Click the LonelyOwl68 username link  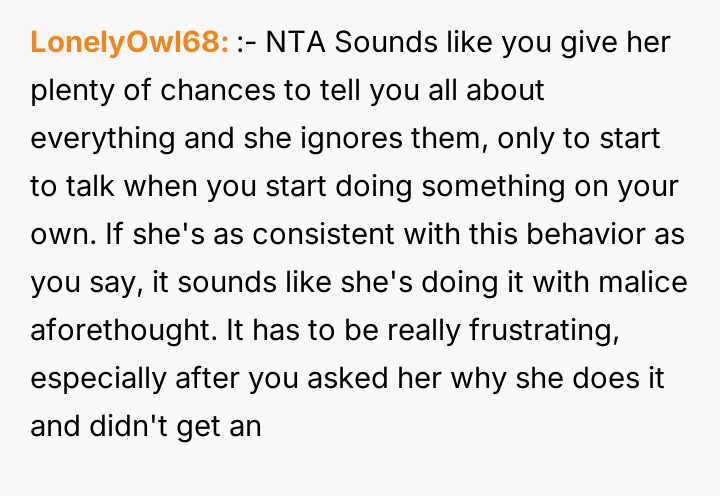click(x=130, y=43)
